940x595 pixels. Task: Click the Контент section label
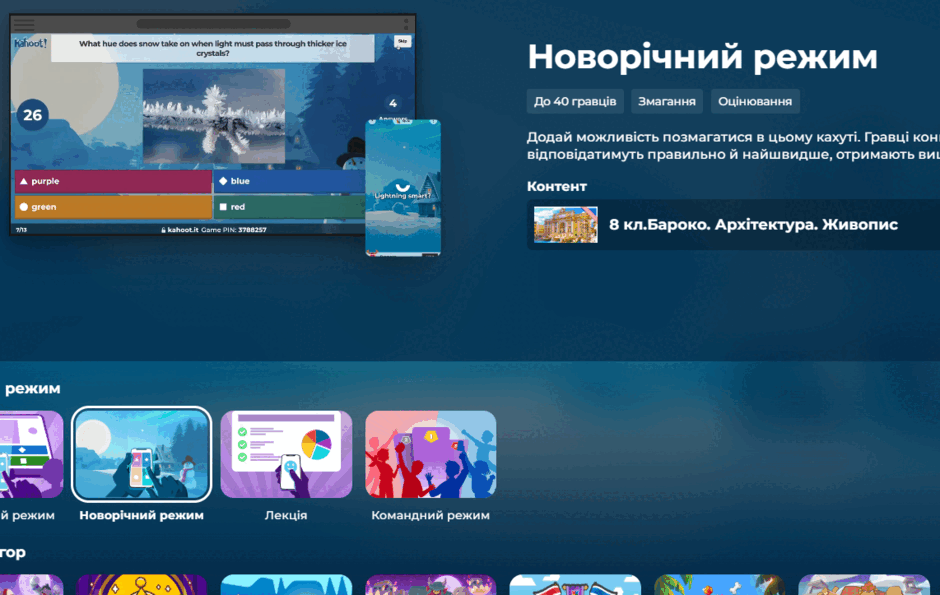(x=557, y=186)
